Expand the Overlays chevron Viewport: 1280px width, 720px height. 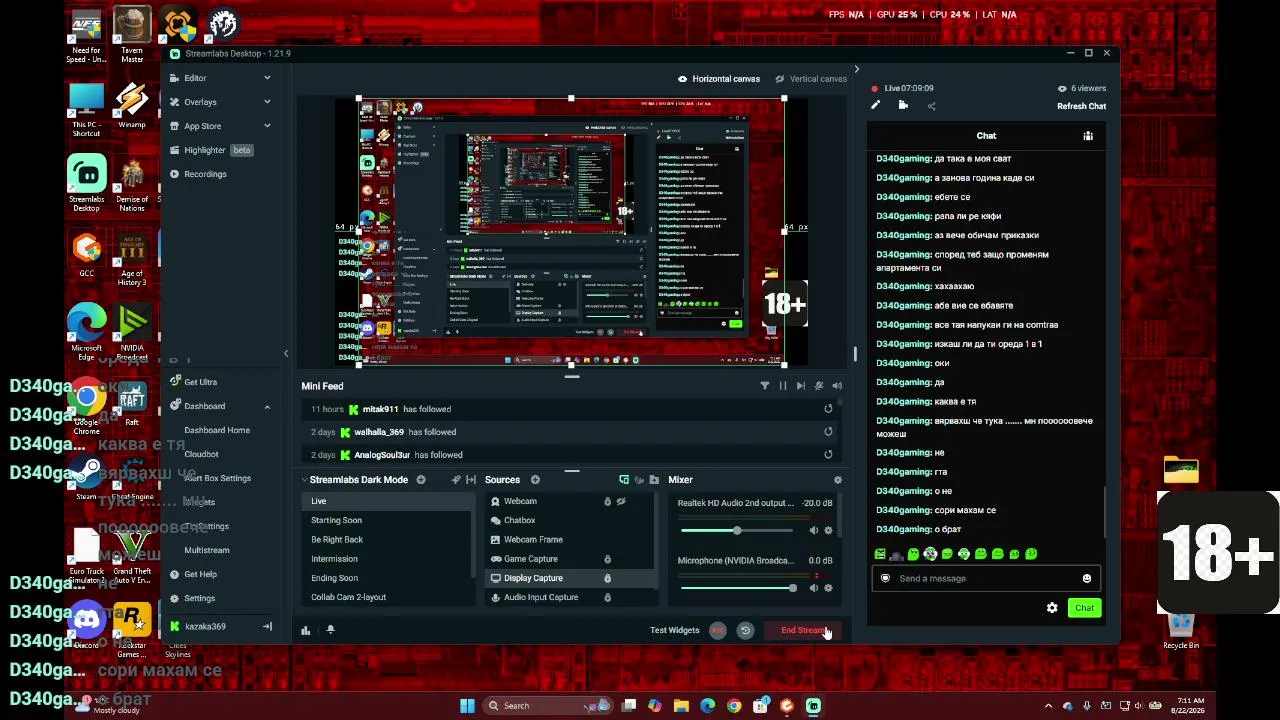coord(267,102)
